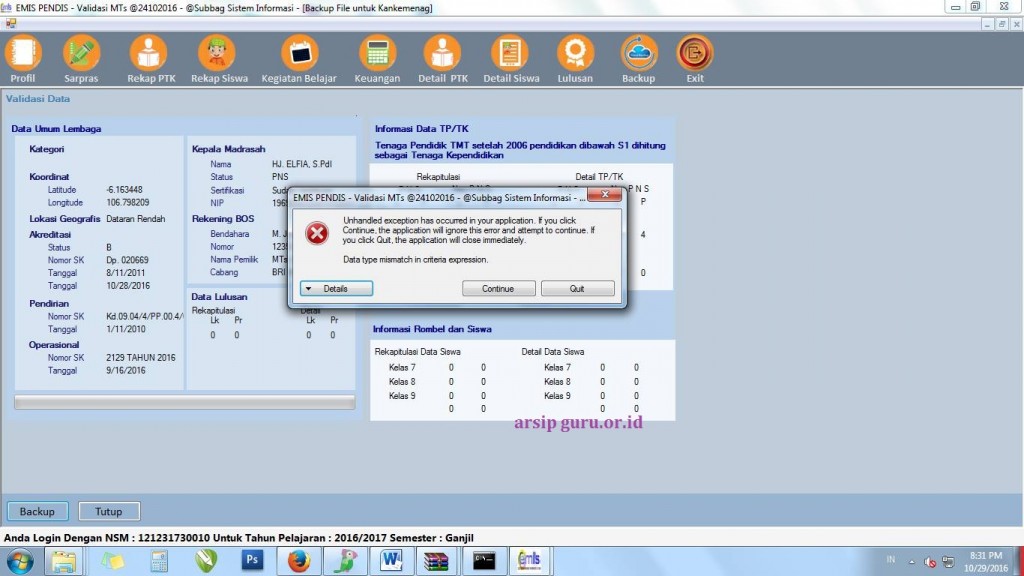Select Longitude value 106.798209
The height and width of the screenshot is (576, 1024).
point(127,203)
